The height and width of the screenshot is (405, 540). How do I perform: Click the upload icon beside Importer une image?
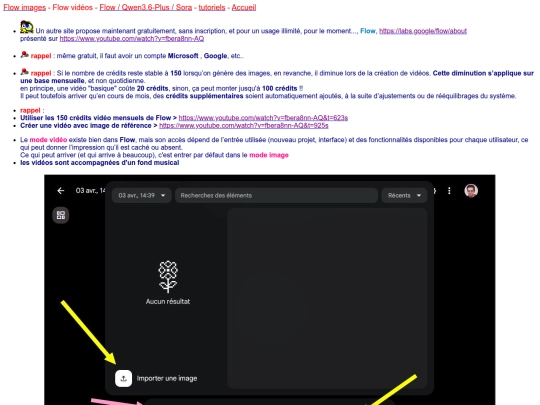(123, 378)
